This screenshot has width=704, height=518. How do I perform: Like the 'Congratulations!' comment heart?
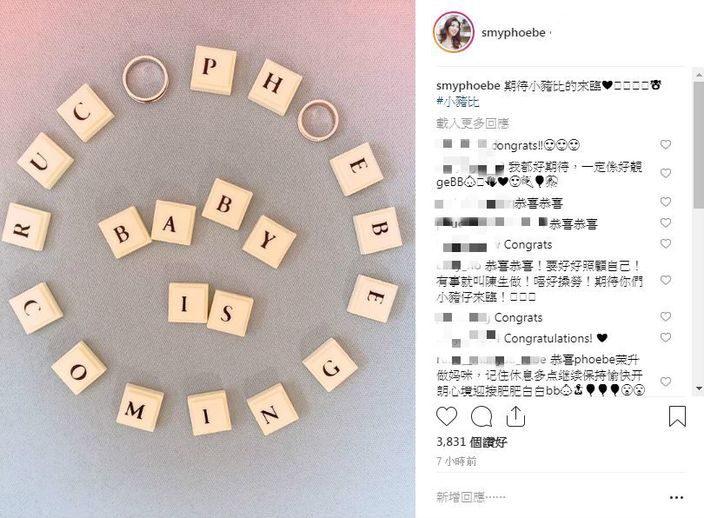pyautogui.click(x=665, y=338)
